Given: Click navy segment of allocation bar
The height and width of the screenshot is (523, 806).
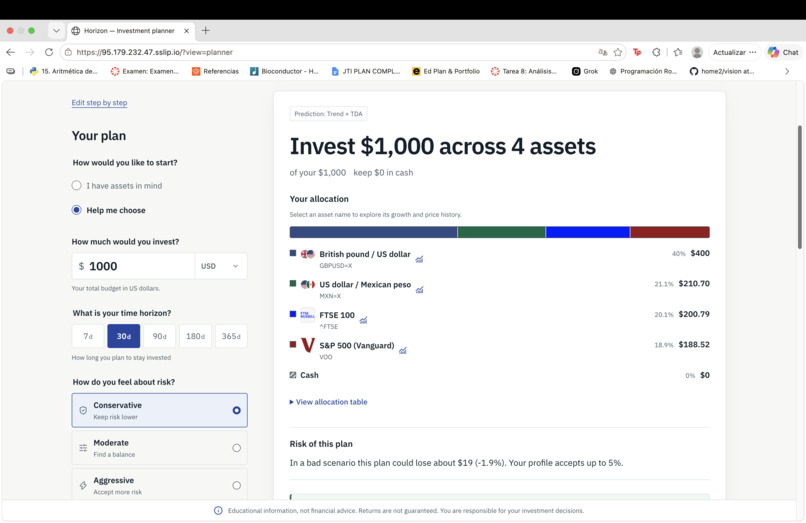Looking at the screenshot, I should [373, 232].
